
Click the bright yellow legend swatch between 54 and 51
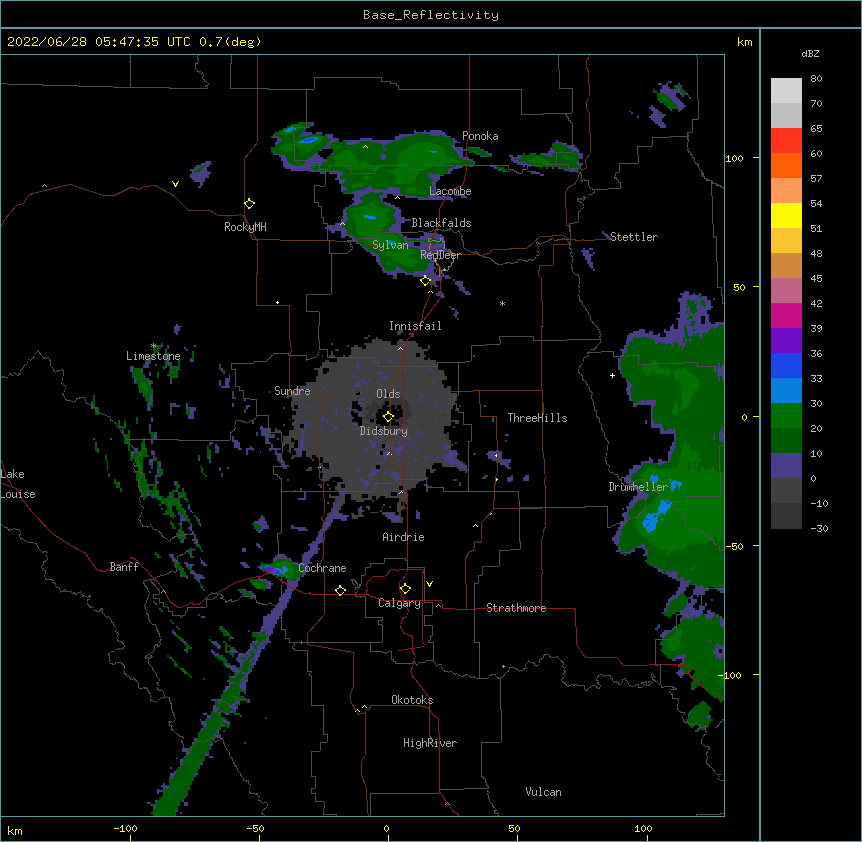pos(786,216)
